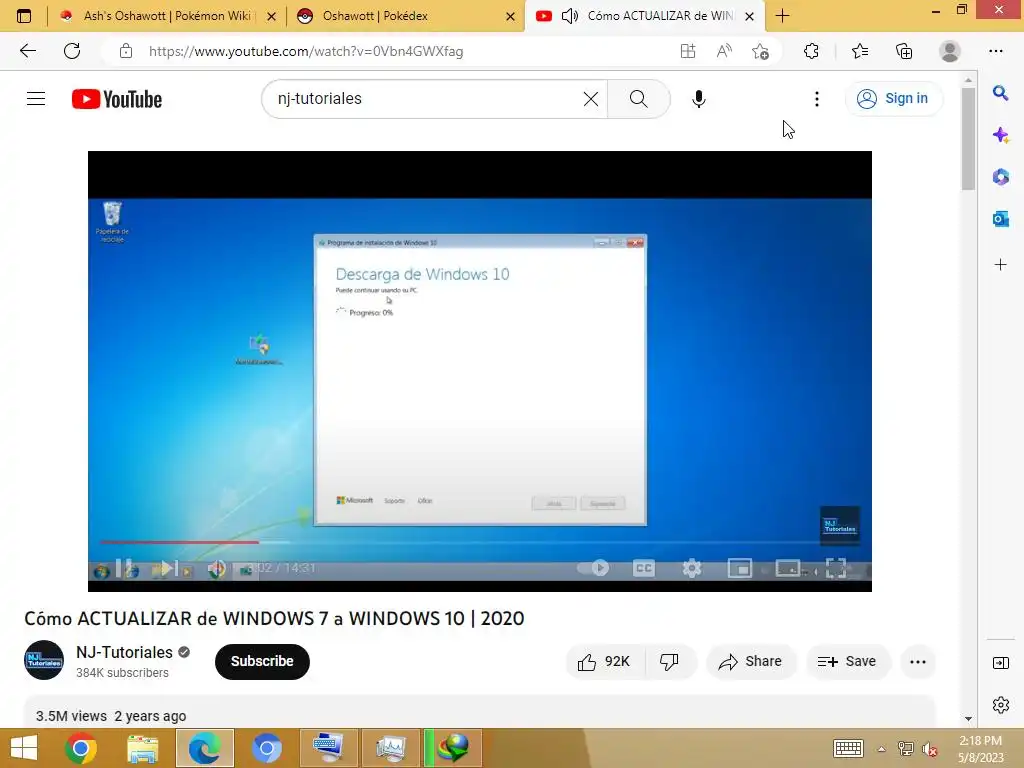Open the sidebar settings gear
Viewport: 1024px width, 768px height.
tap(1000, 705)
